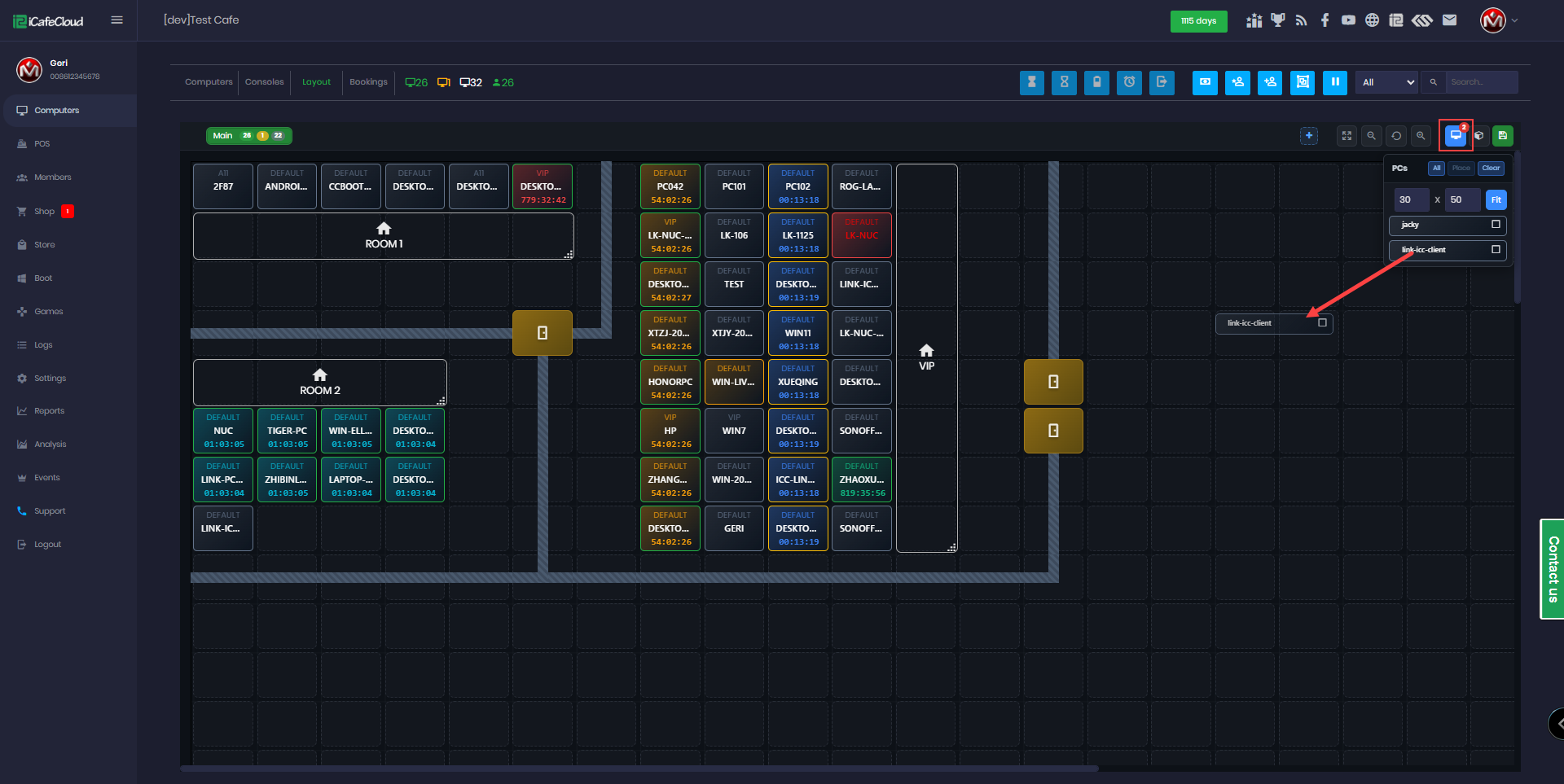The height and width of the screenshot is (784, 1564).
Task: Open Reports in the sidebar
Action: point(49,411)
